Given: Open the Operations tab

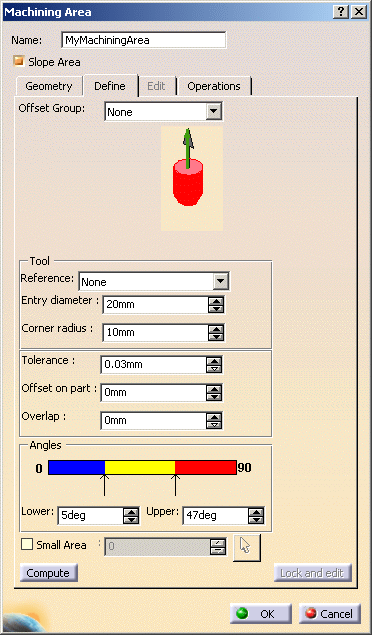Looking at the screenshot, I should (x=214, y=86).
